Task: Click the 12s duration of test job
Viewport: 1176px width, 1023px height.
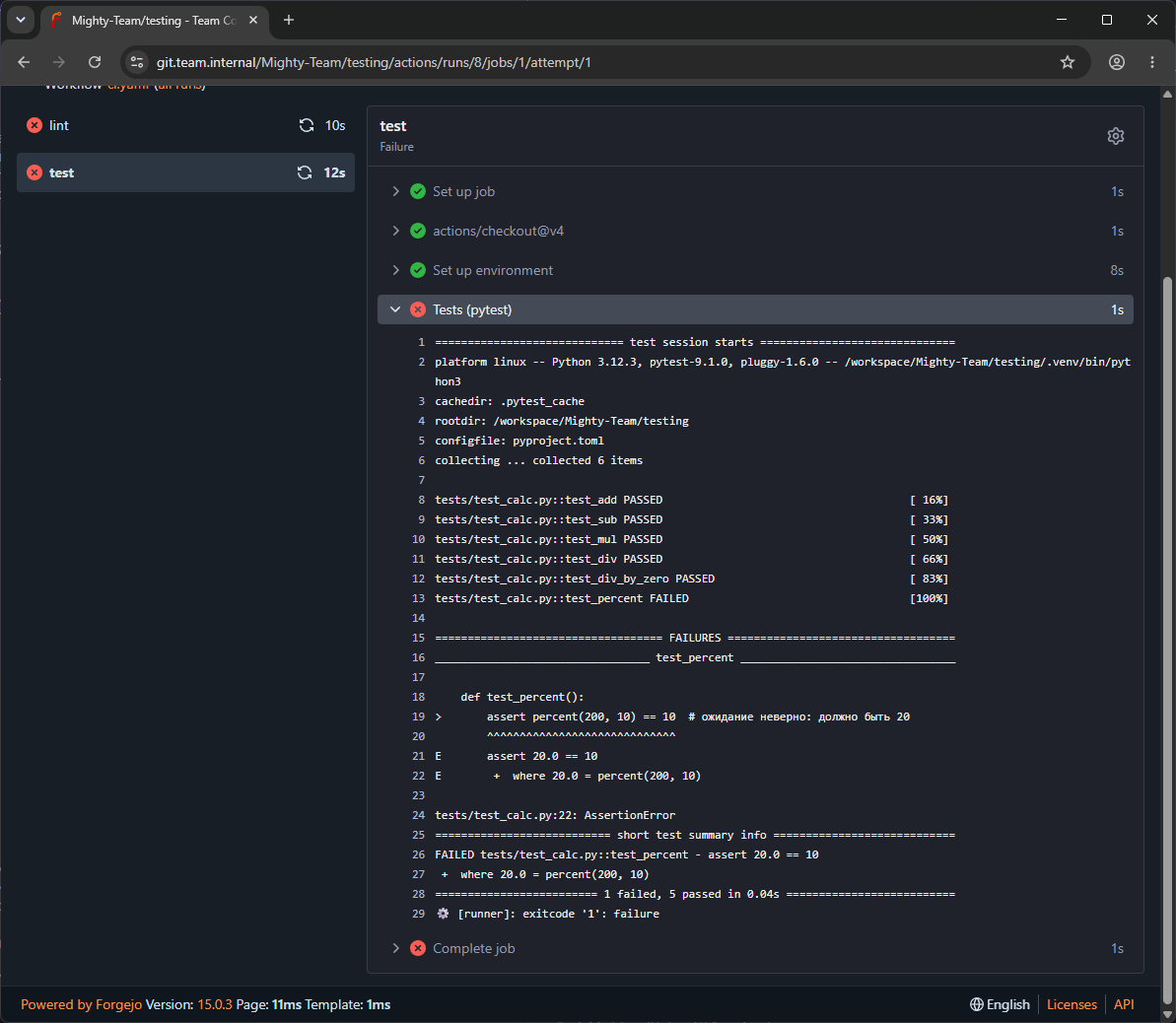Action: 334,172
